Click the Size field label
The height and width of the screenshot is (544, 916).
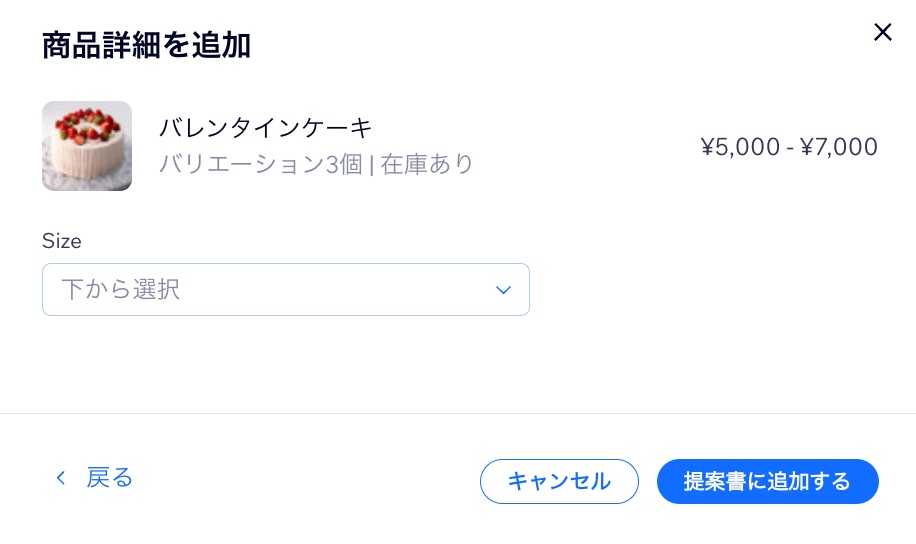[x=62, y=241]
